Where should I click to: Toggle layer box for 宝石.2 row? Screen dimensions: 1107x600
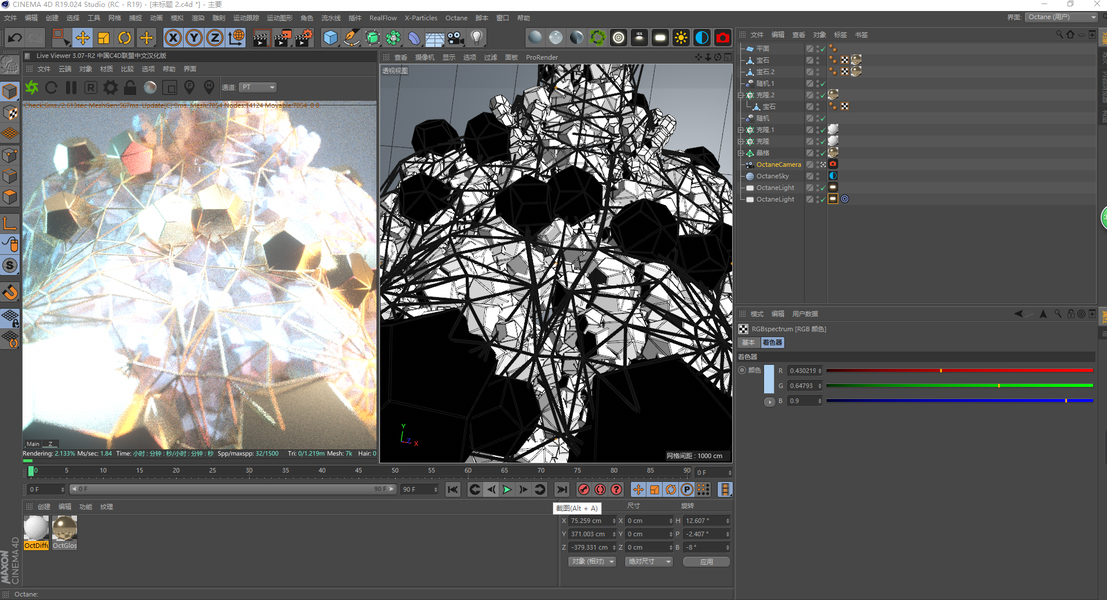[810, 71]
